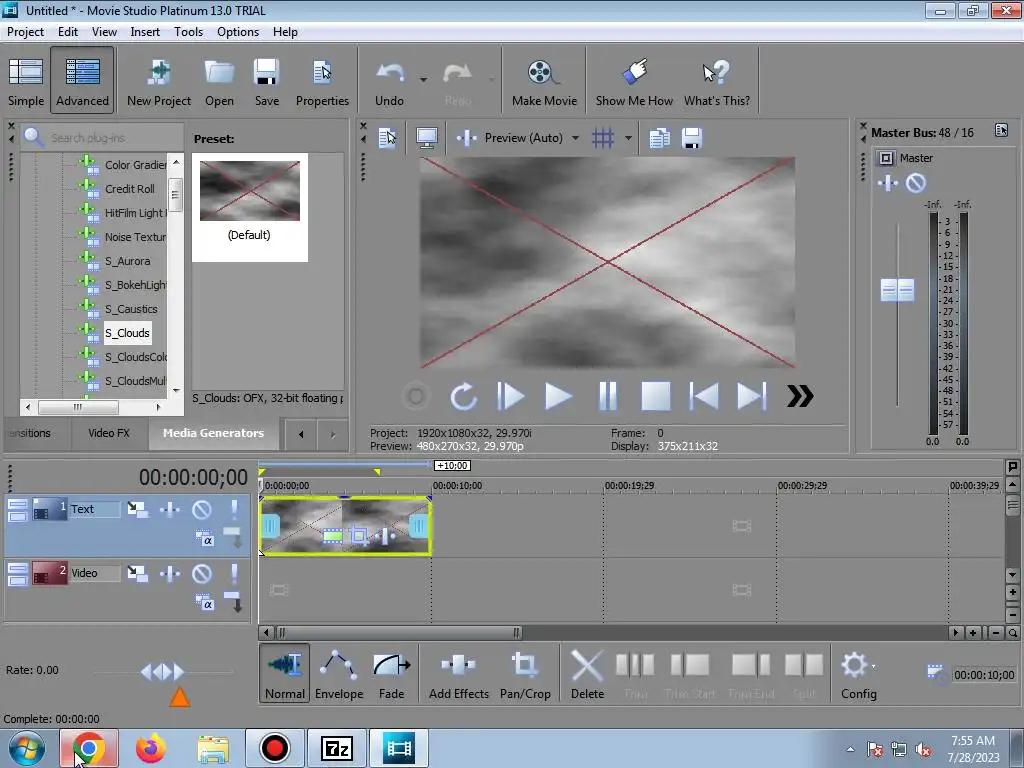Show previous tabs with left arrow
This screenshot has height=768, width=1024.
pyautogui.click(x=301, y=434)
